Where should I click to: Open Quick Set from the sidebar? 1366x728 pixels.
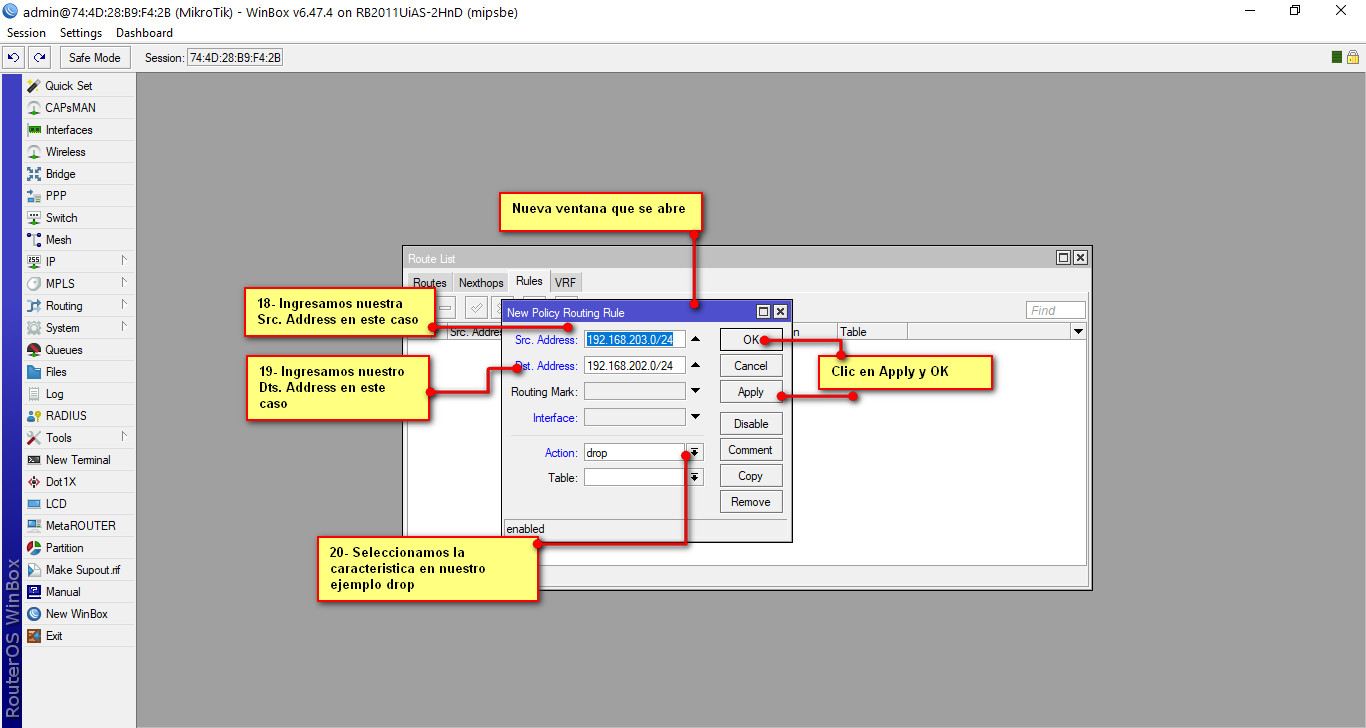coord(68,86)
